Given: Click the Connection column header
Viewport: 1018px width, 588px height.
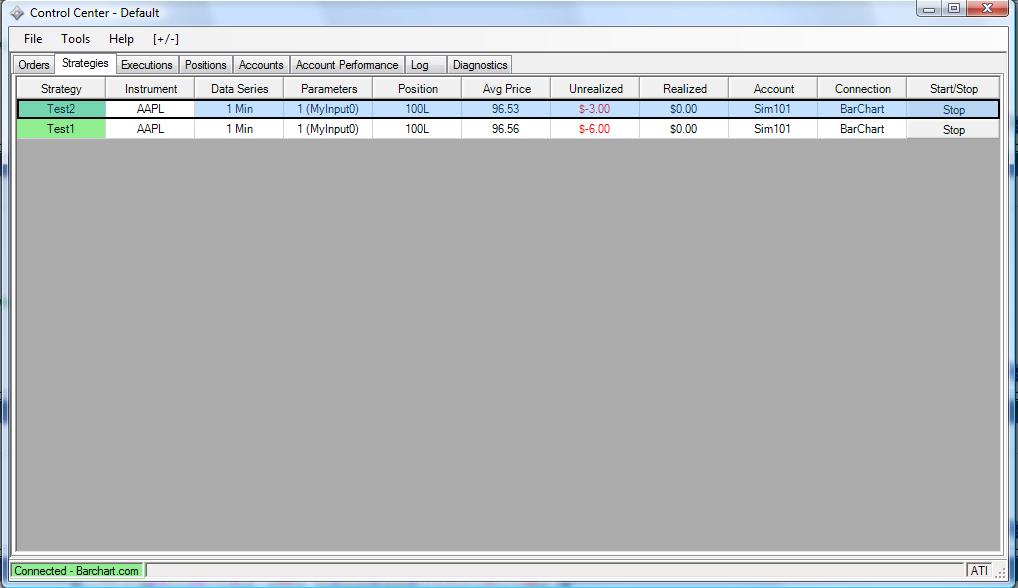Looking at the screenshot, I should [x=862, y=89].
